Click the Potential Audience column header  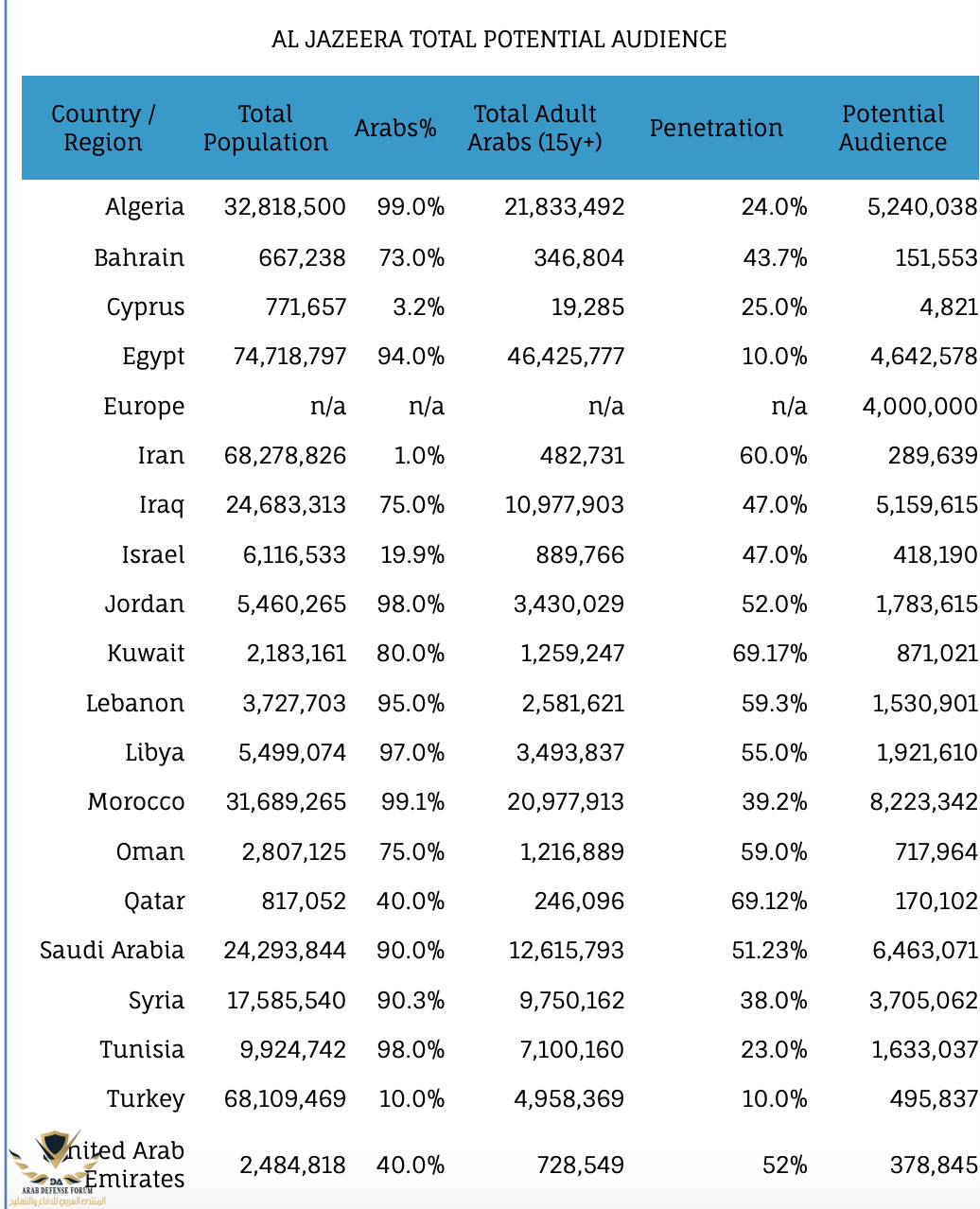(x=892, y=128)
